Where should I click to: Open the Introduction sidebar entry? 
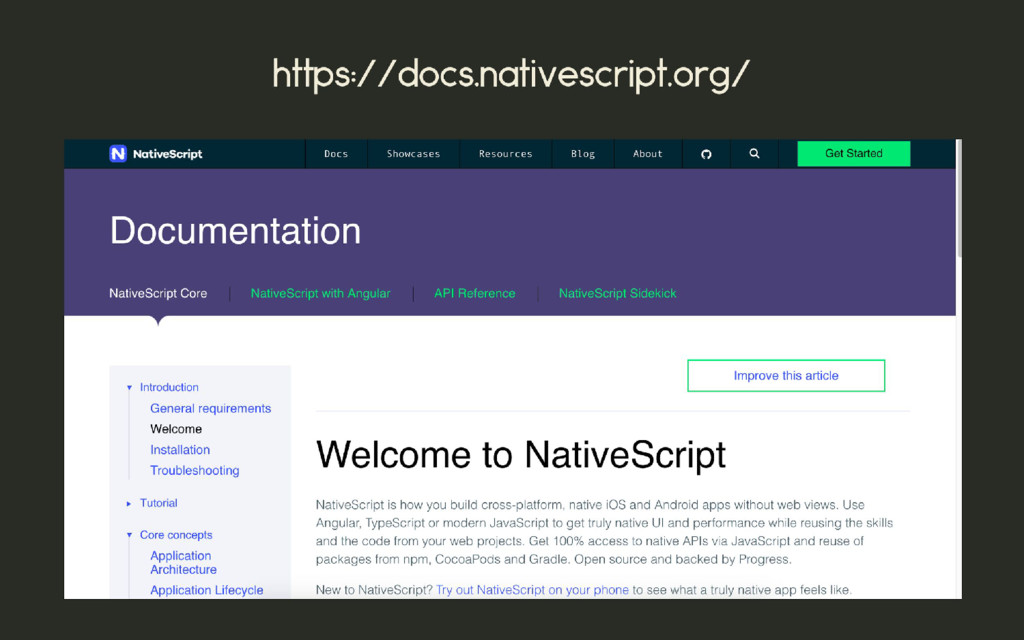pos(169,387)
